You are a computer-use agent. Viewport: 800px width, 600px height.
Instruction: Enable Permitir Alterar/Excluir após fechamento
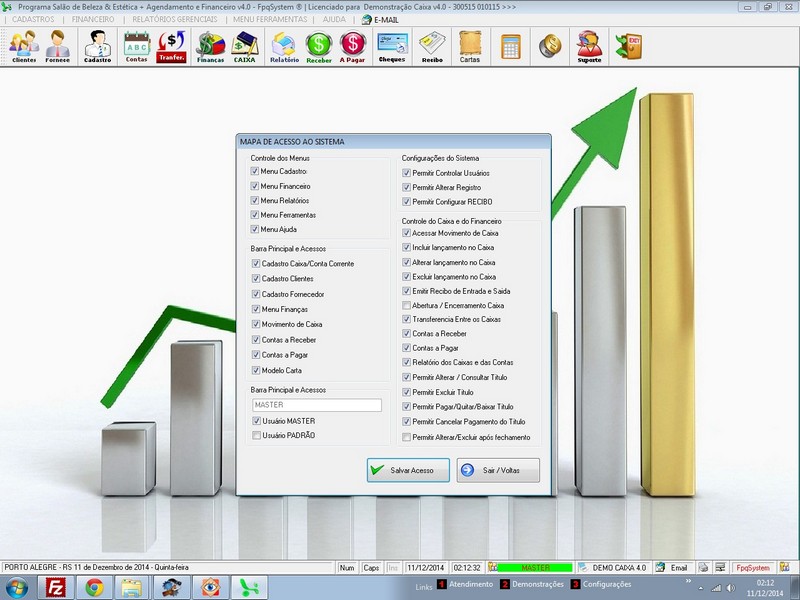406,437
